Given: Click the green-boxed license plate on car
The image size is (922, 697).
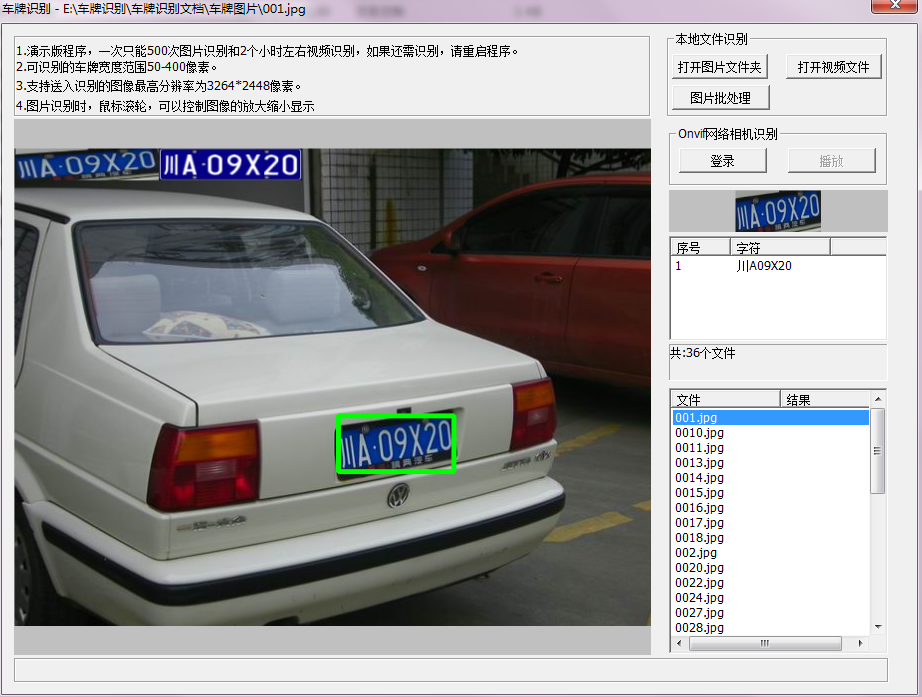Looking at the screenshot, I should pos(396,443).
